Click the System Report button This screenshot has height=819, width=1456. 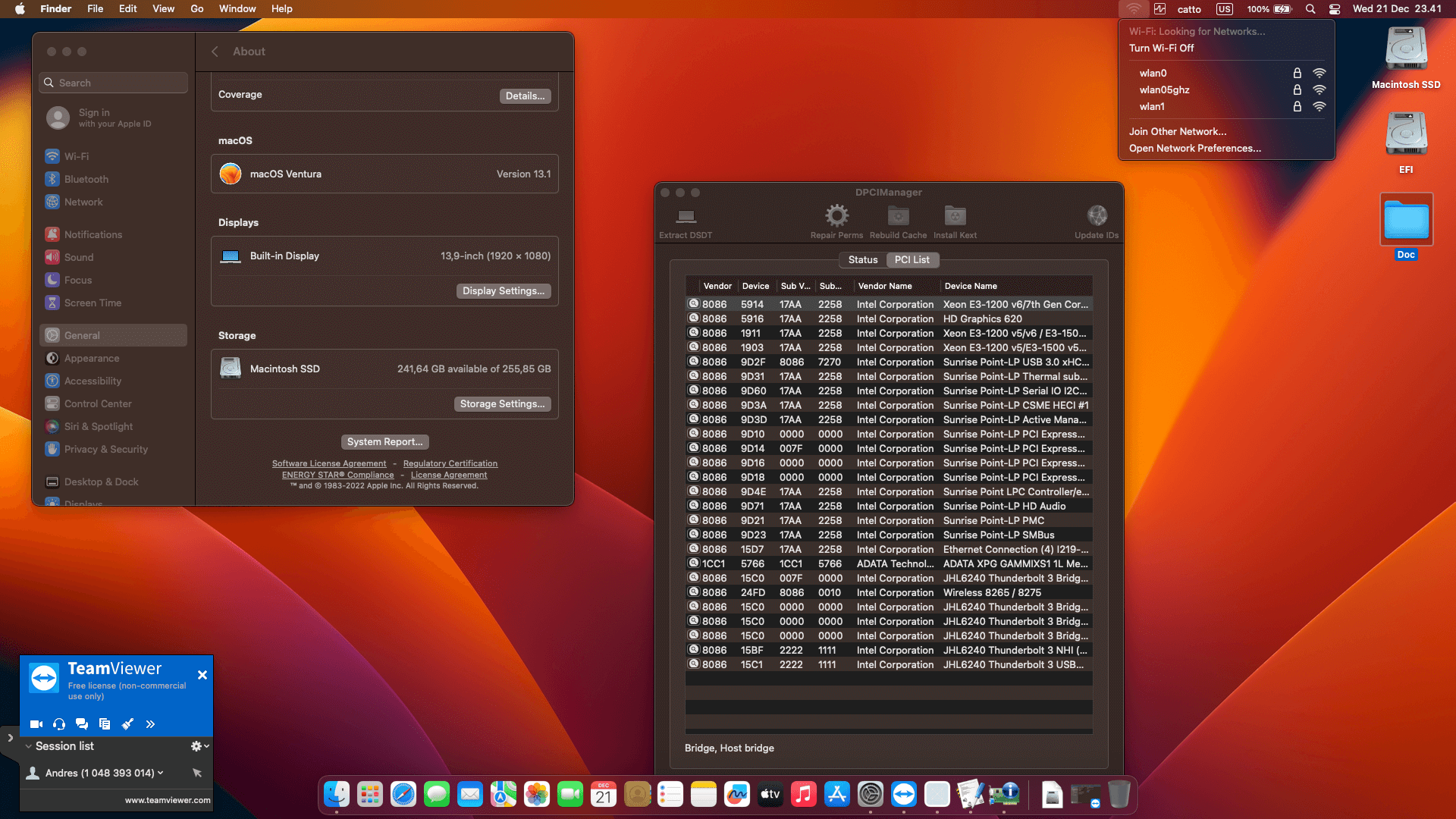click(x=384, y=441)
